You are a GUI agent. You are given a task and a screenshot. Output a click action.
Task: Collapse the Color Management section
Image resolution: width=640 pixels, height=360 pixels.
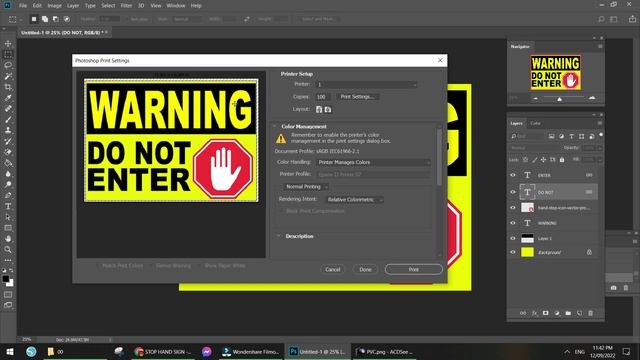[x=275, y=127]
